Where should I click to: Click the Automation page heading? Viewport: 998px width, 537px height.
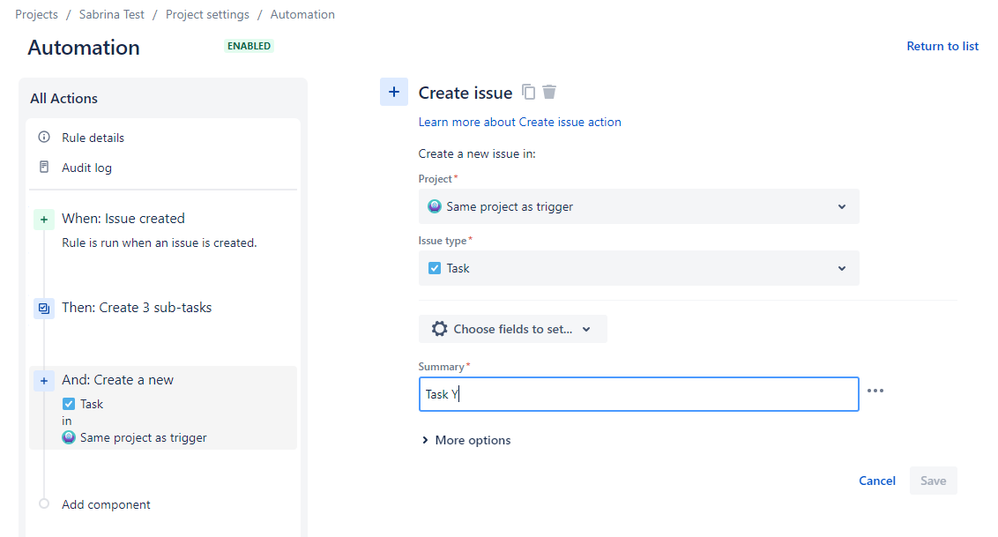(83, 48)
